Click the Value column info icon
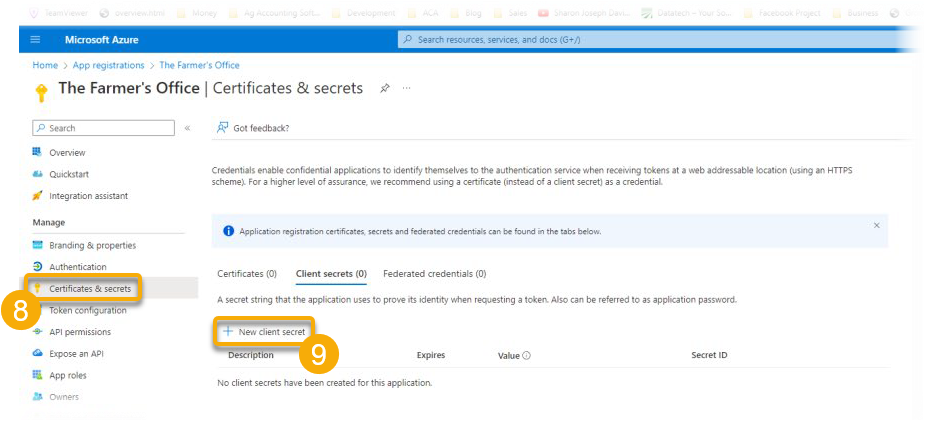 click(x=526, y=355)
